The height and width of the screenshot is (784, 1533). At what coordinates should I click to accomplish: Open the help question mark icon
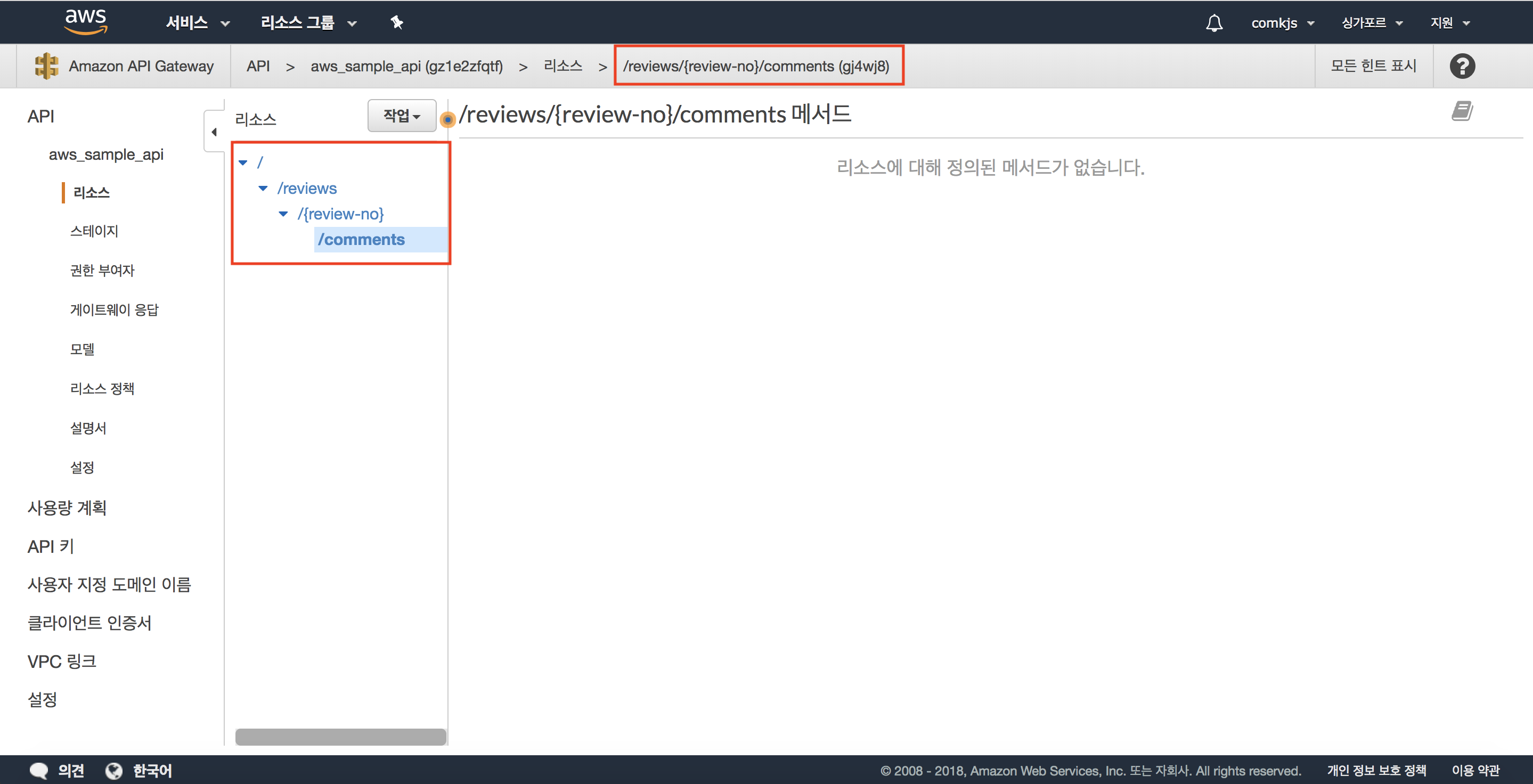[1462, 66]
